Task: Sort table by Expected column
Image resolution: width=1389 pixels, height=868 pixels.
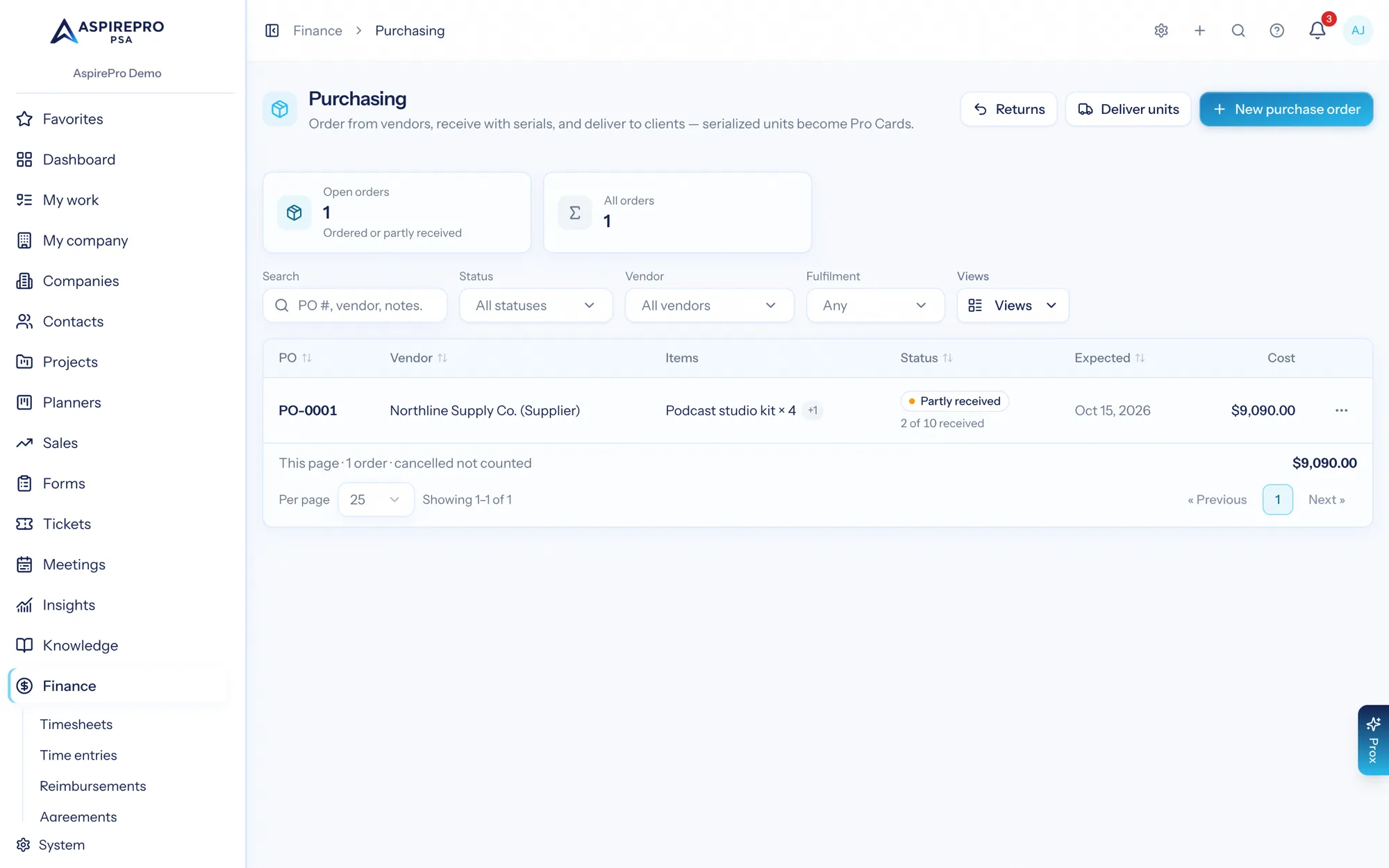Action: point(1109,358)
